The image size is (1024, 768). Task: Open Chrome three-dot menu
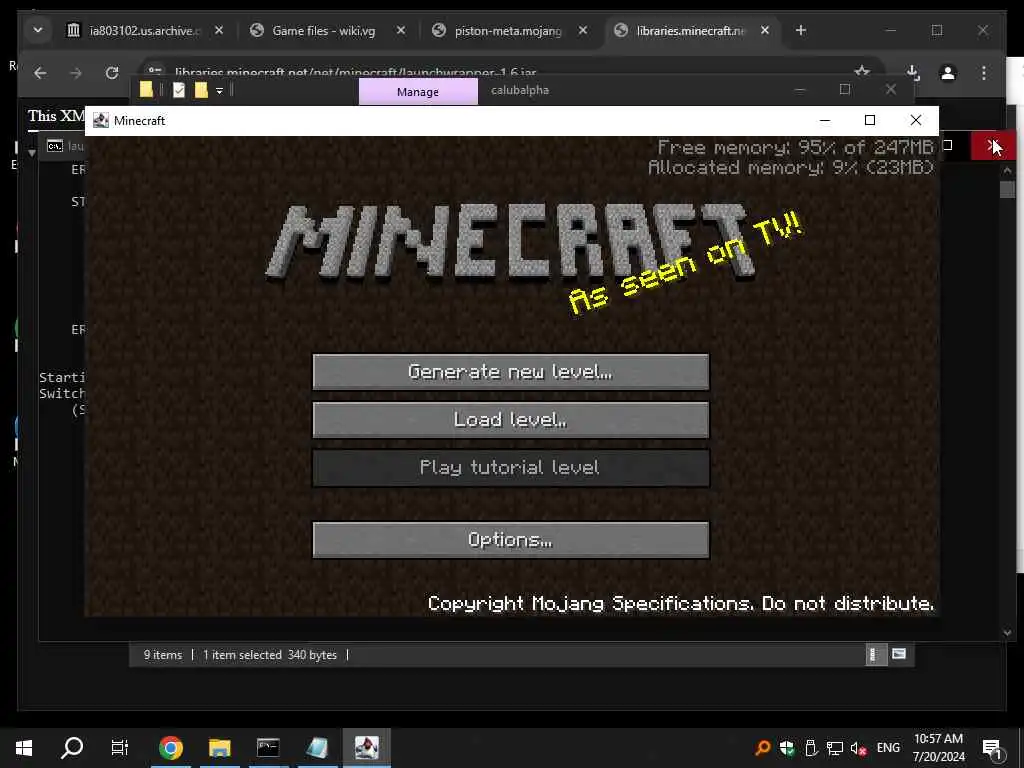point(984,73)
